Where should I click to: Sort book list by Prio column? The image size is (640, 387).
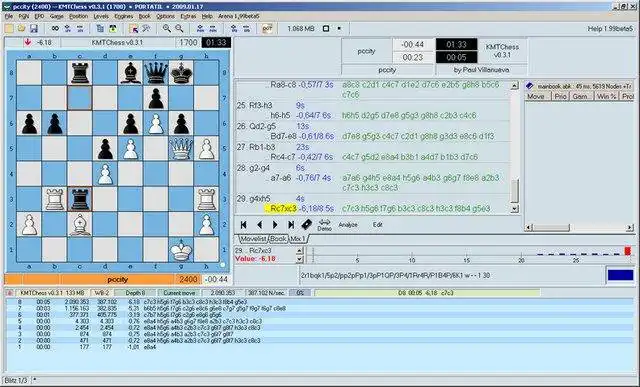(560, 96)
